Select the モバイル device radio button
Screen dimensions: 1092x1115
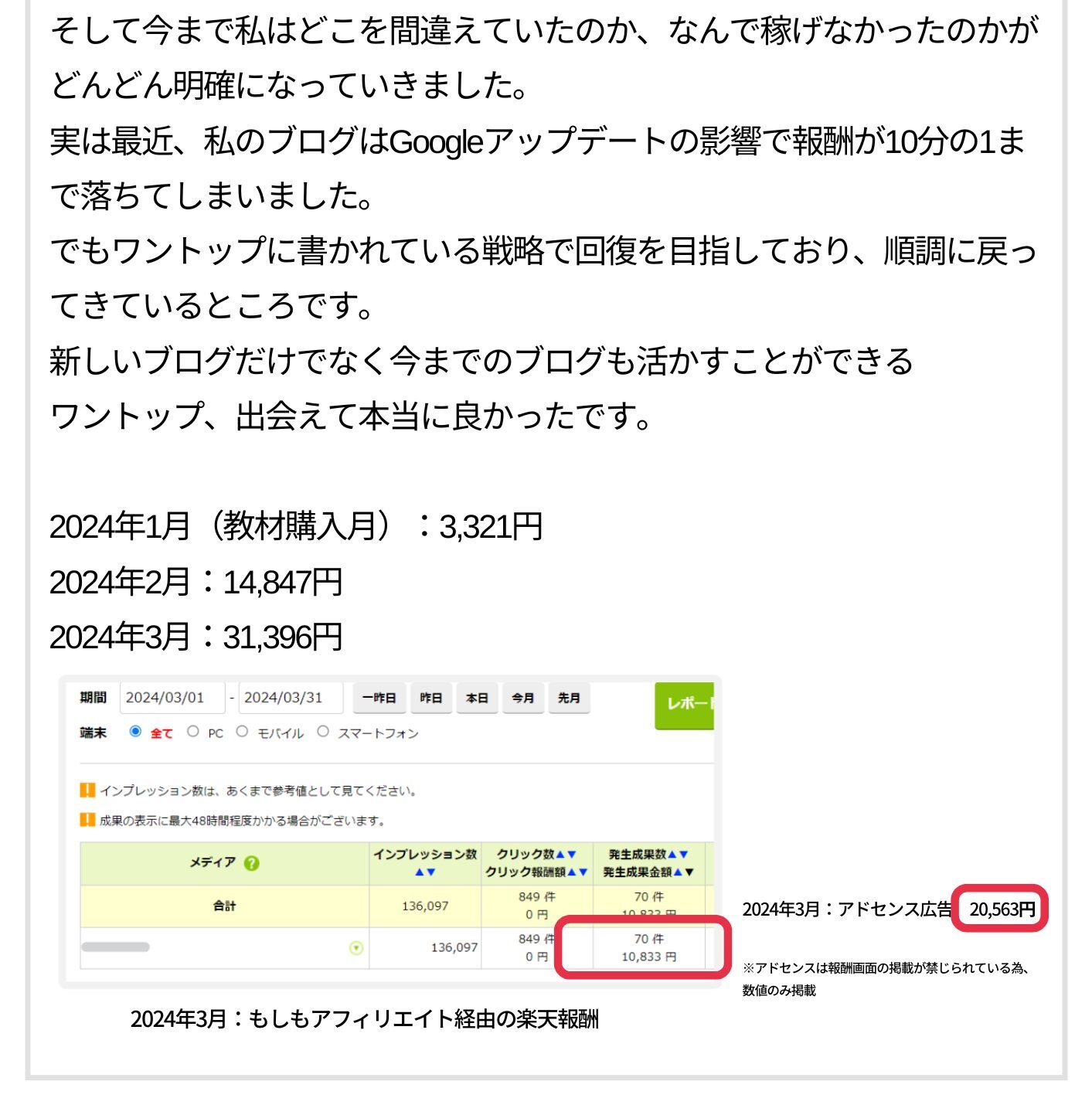point(242,731)
